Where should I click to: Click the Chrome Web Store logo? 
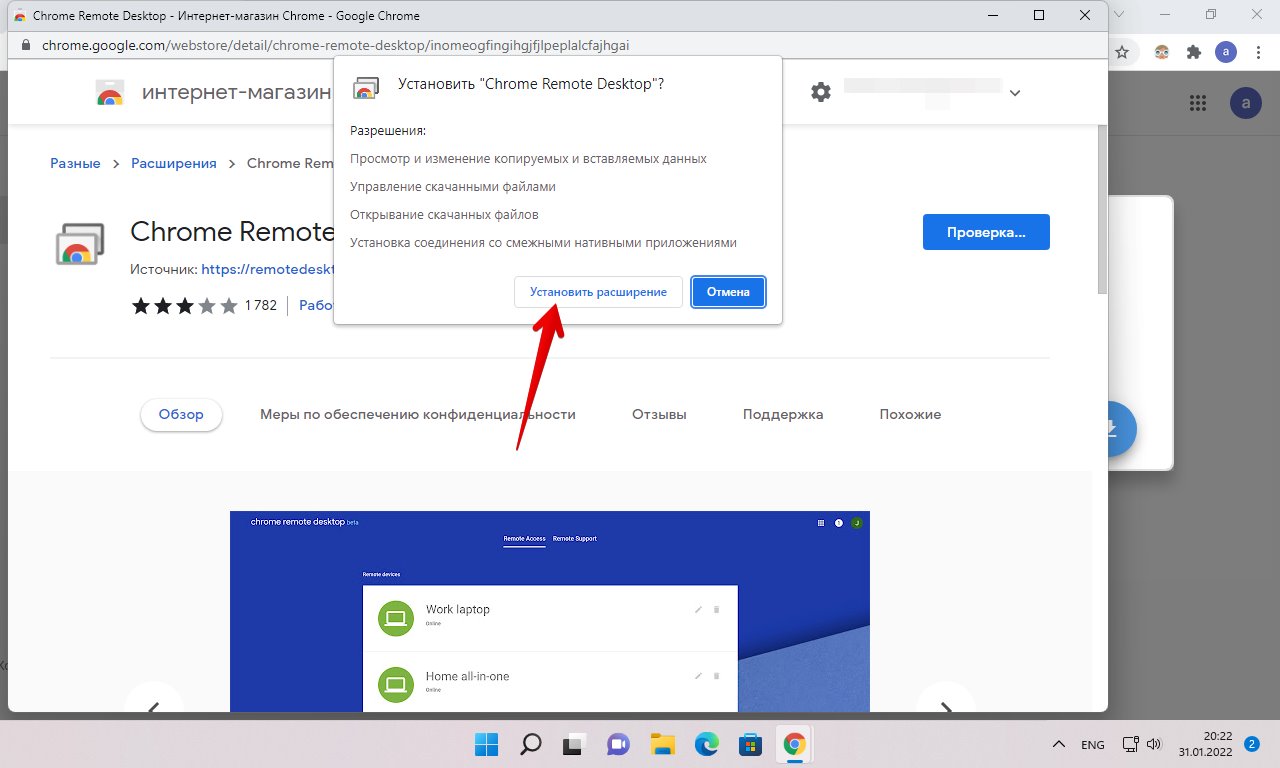coord(109,93)
